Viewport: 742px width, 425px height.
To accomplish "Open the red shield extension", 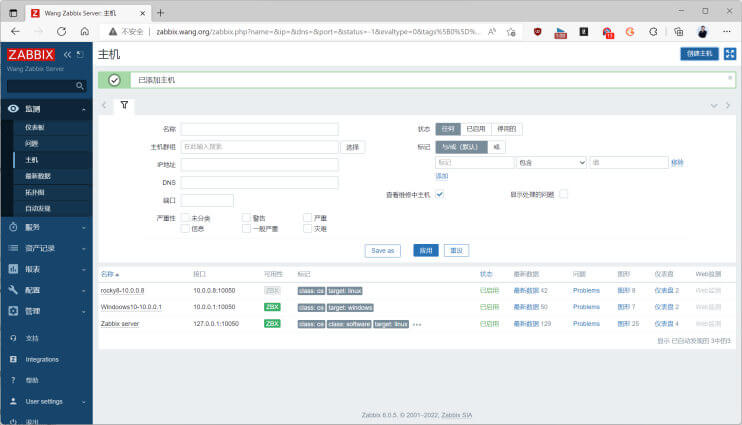I will 538,32.
